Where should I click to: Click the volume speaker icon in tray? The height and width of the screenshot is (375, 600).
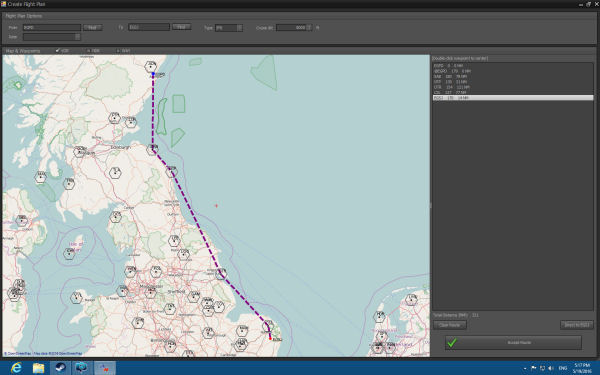click(551, 368)
